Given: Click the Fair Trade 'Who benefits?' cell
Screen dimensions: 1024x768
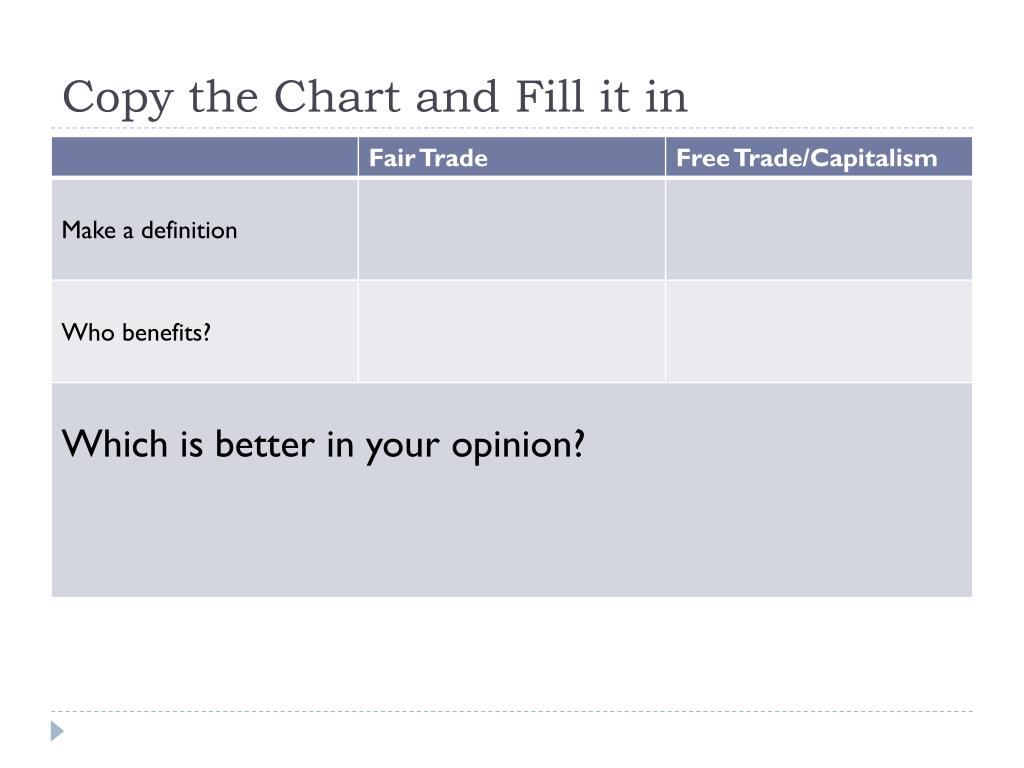Looking at the screenshot, I should click(x=511, y=332).
